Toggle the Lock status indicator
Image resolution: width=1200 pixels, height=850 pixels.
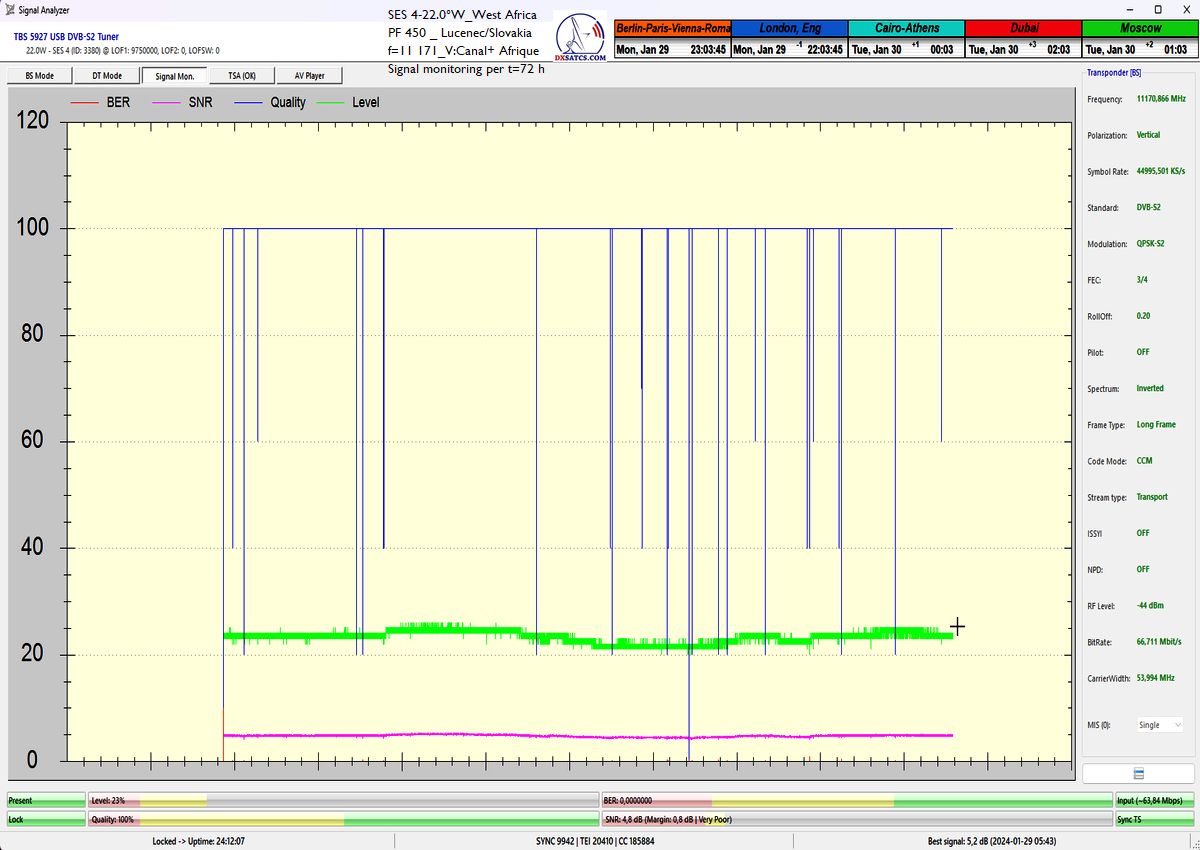[x=46, y=820]
